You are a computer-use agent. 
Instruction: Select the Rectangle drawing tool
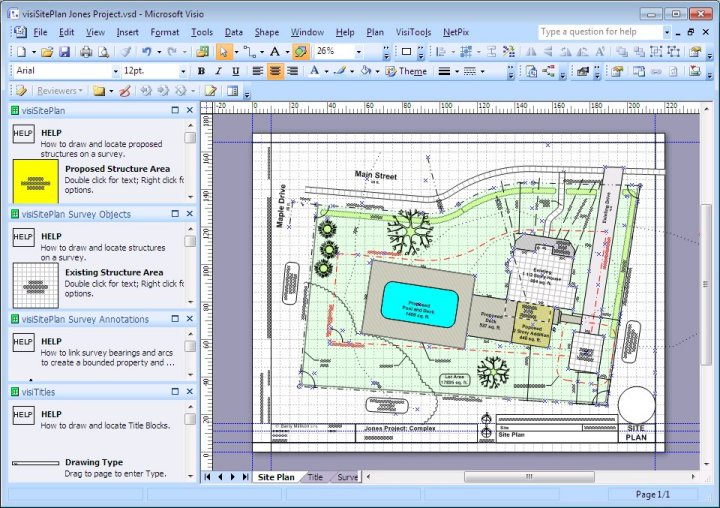(406, 51)
